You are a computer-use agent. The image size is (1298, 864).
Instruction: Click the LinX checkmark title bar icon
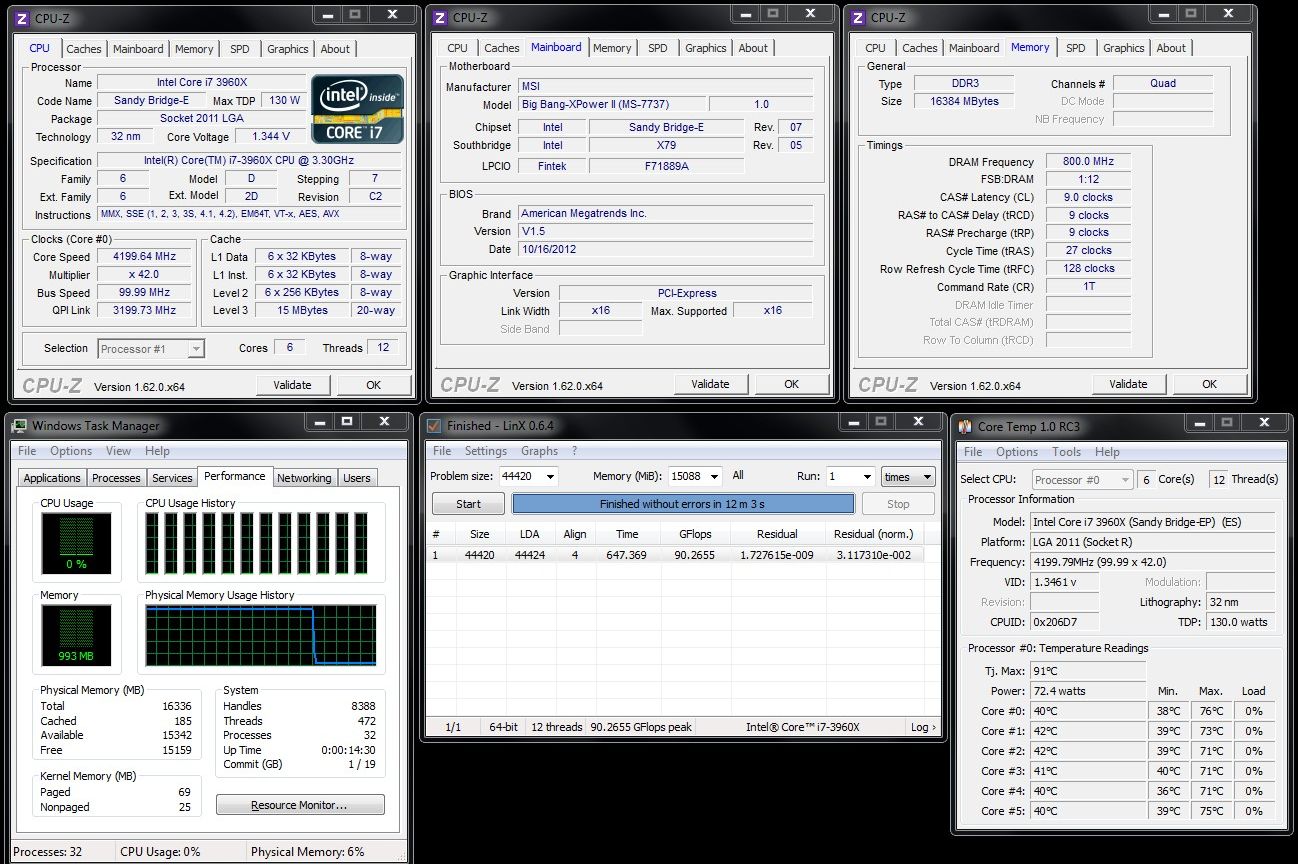pyautogui.click(x=434, y=425)
